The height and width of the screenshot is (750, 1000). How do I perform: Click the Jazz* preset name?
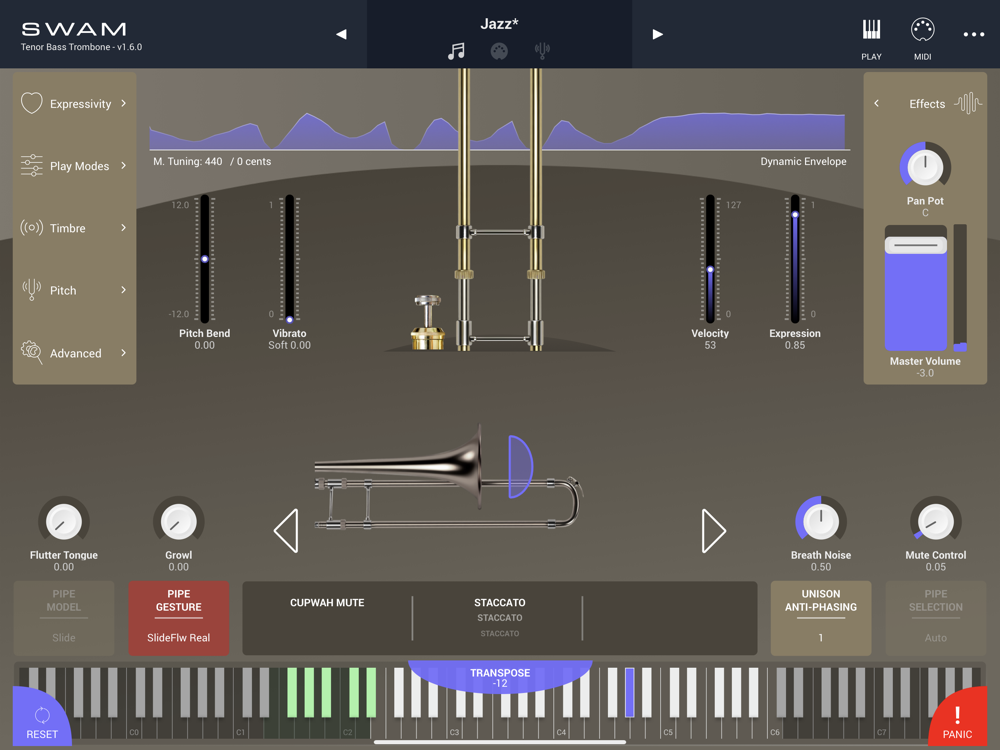(499, 24)
